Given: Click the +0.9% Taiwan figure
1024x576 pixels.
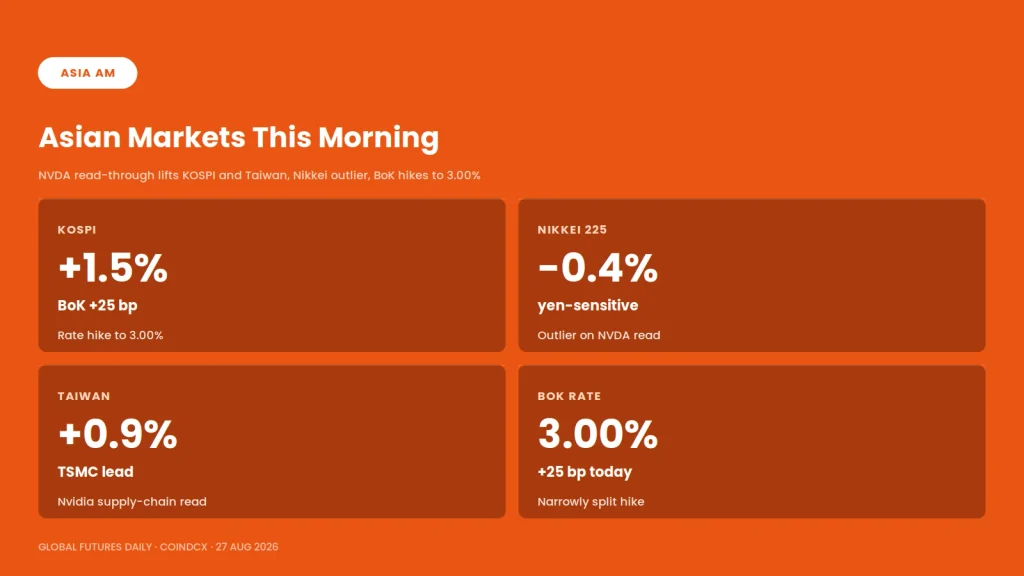Looking at the screenshot, I should (x=118, y=434).
